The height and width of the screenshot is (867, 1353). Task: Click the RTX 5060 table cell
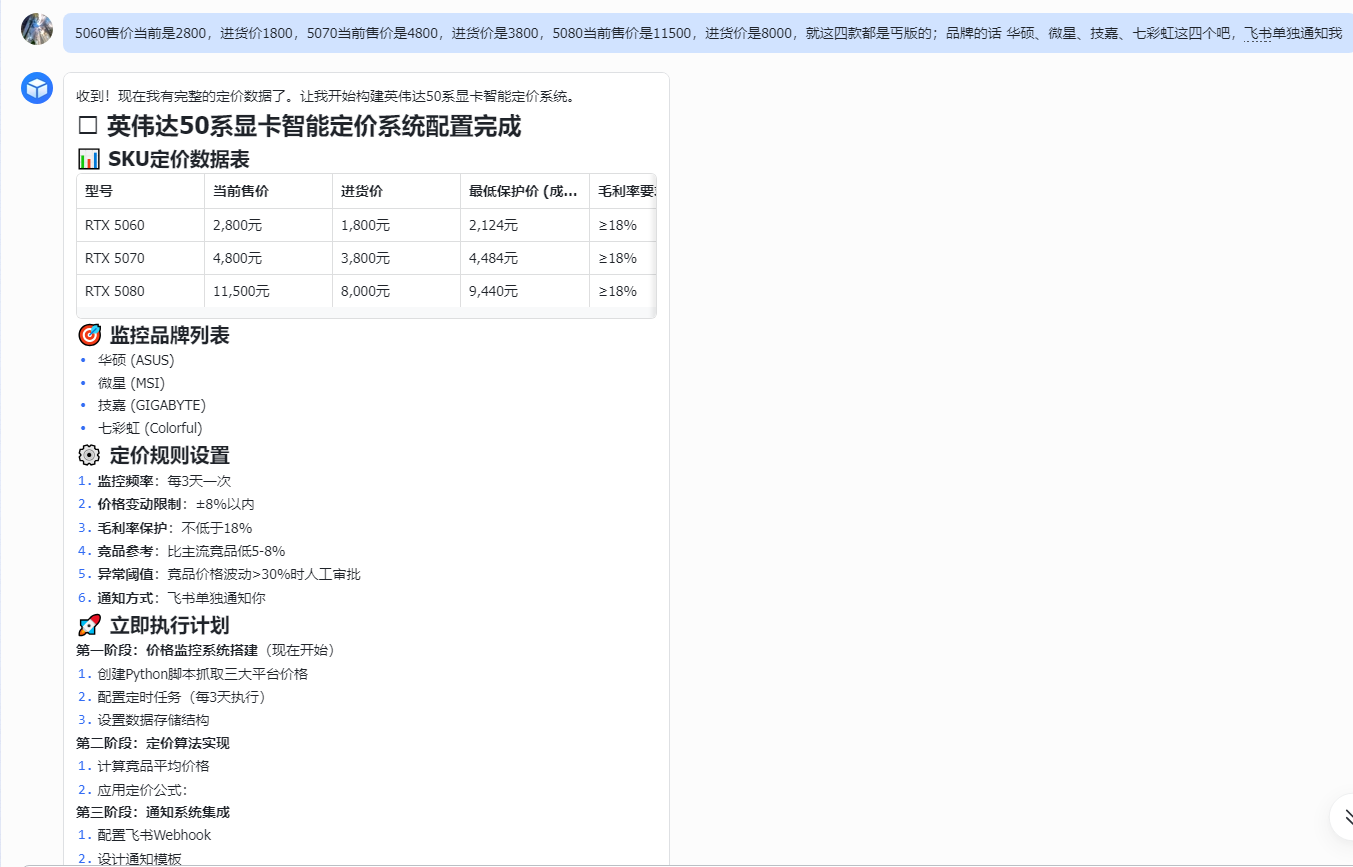(140, 225)
